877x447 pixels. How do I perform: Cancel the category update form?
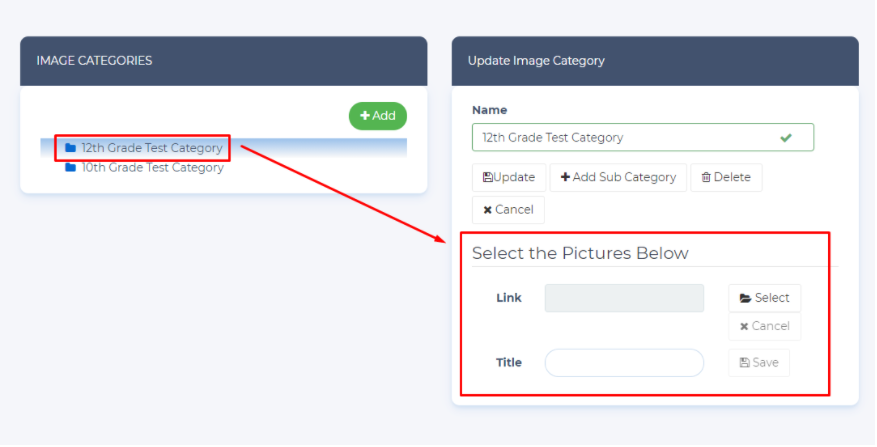coord(508,210)
